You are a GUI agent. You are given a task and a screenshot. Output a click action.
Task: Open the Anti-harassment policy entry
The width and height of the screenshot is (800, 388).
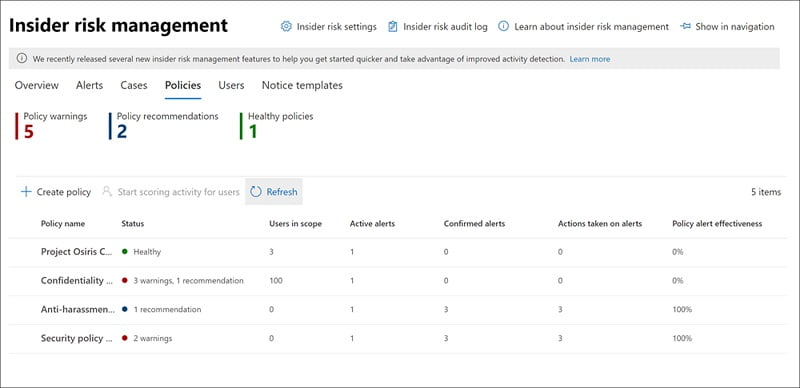click(x=397, y=309)
